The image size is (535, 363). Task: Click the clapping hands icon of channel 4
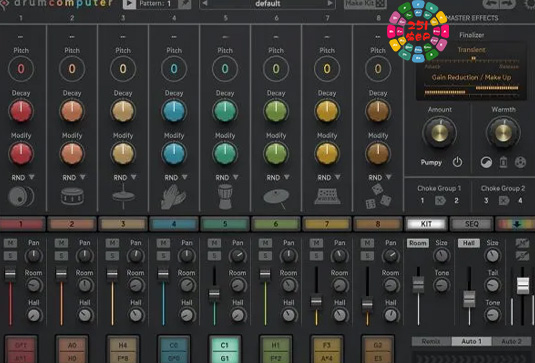(174, 197)
